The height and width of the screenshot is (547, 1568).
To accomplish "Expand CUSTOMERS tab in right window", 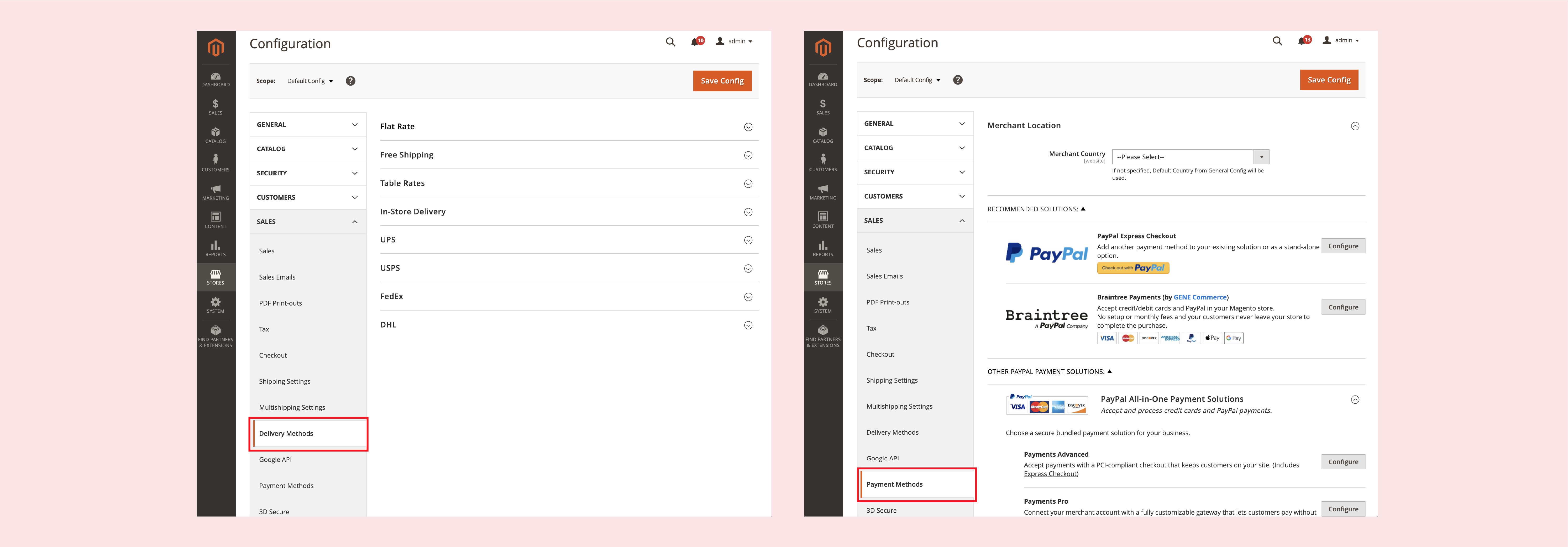I will pos(915,197).
